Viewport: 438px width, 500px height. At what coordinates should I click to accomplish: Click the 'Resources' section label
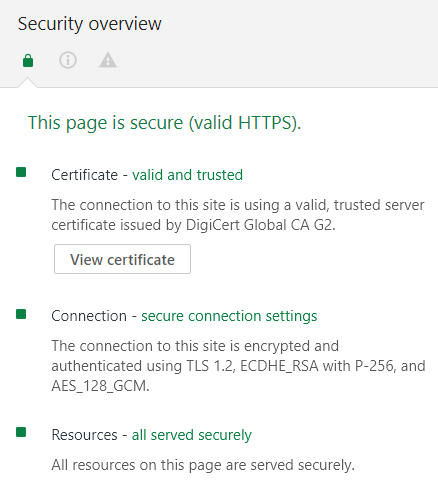pyautogui.click(x=85, y=435)
